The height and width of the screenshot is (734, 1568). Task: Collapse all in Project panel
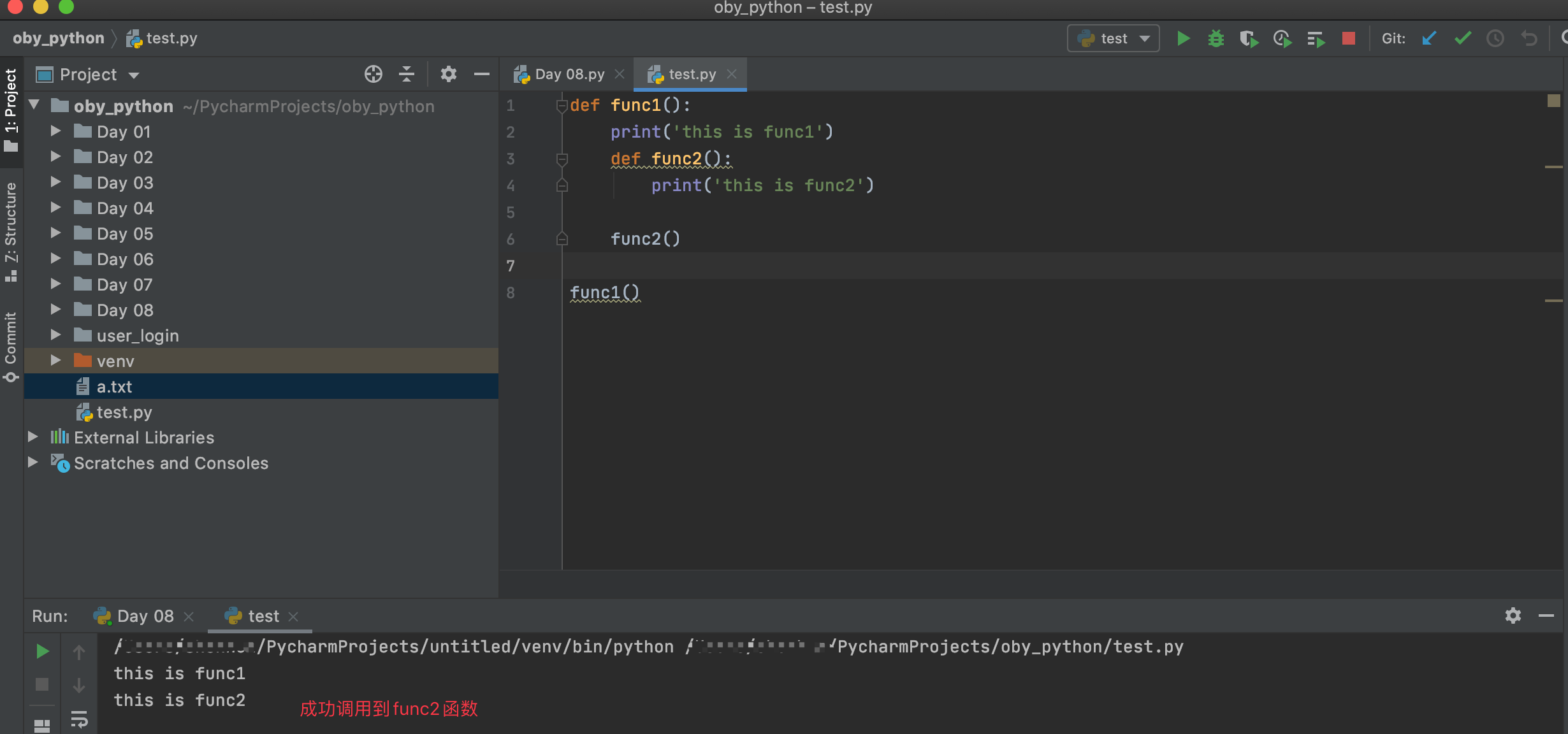pyautogui.click(x=407, y=75)
